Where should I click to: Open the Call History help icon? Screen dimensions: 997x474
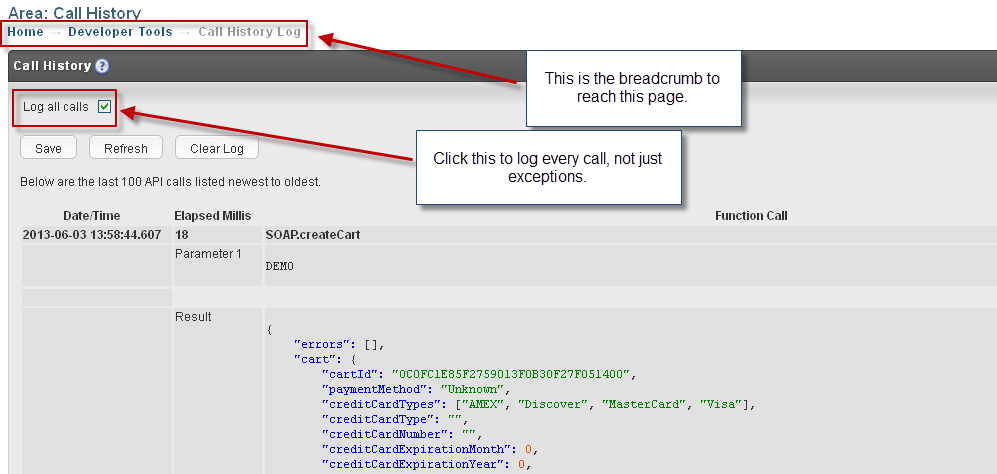(102, 66)
